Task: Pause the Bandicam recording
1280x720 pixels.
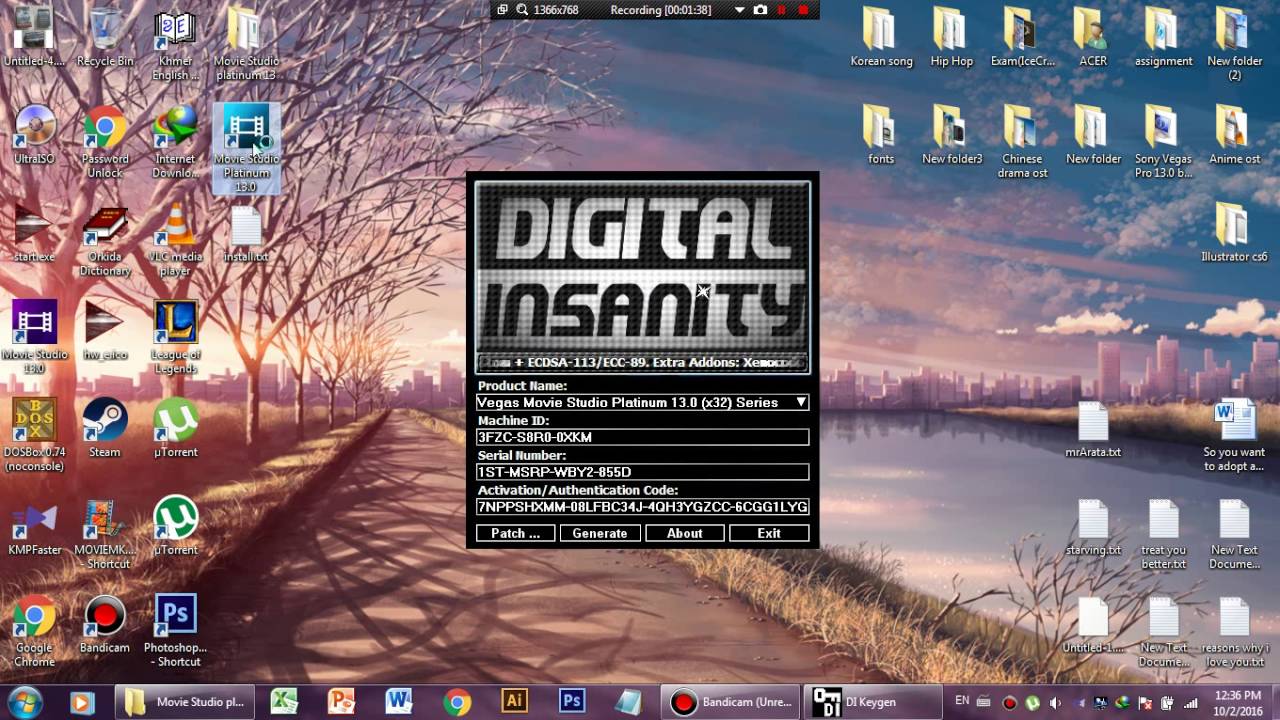Action: [782, 10]
